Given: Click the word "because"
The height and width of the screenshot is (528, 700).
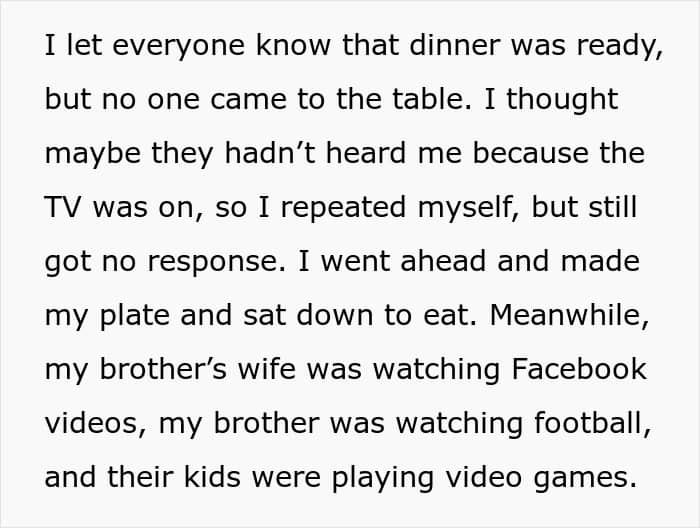Looking at the screenshot, I should pyautogui.click(x=530, y=153).
